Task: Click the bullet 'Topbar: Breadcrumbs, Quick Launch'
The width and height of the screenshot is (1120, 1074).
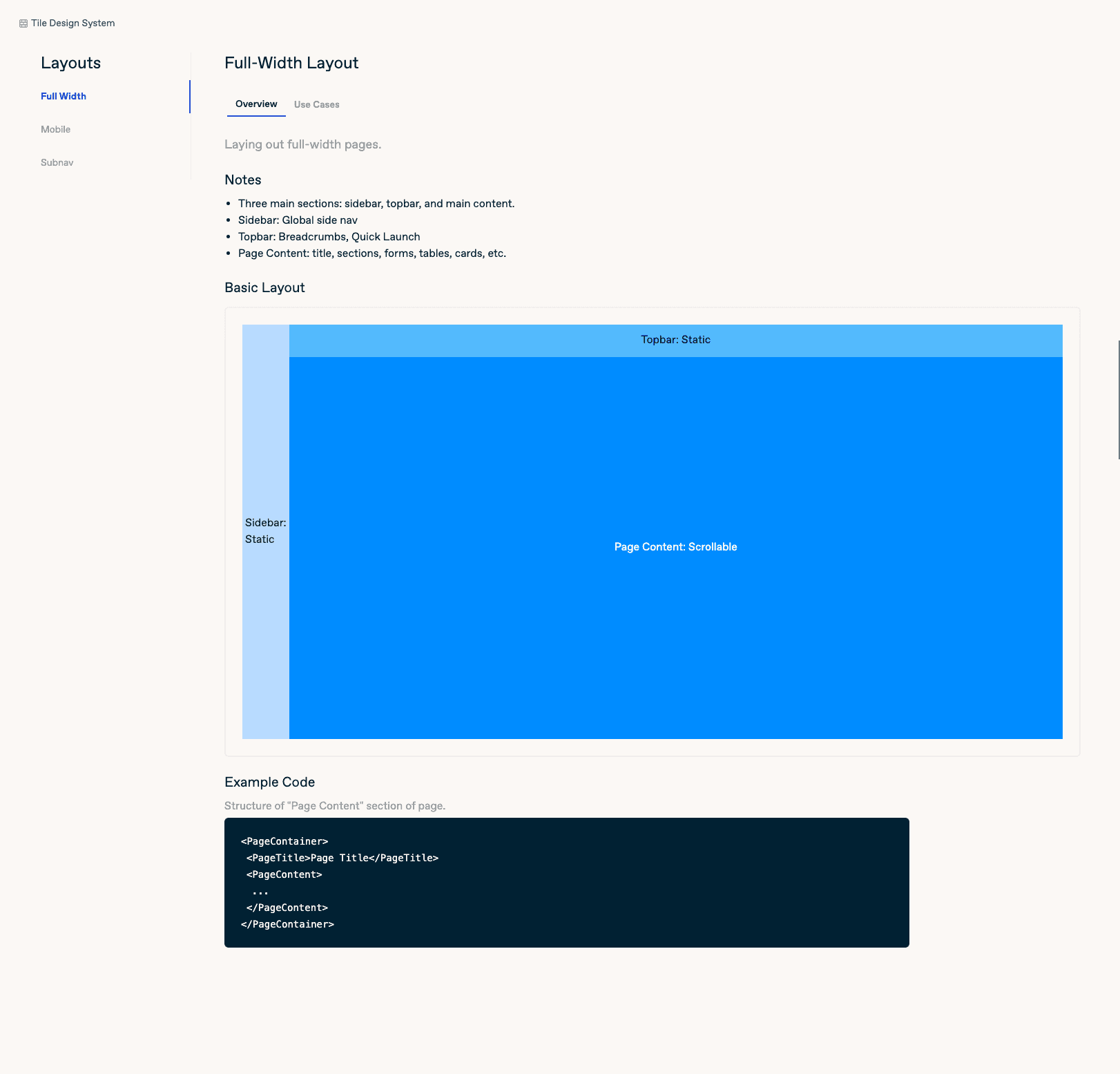Action: click(x=329, y=237)
